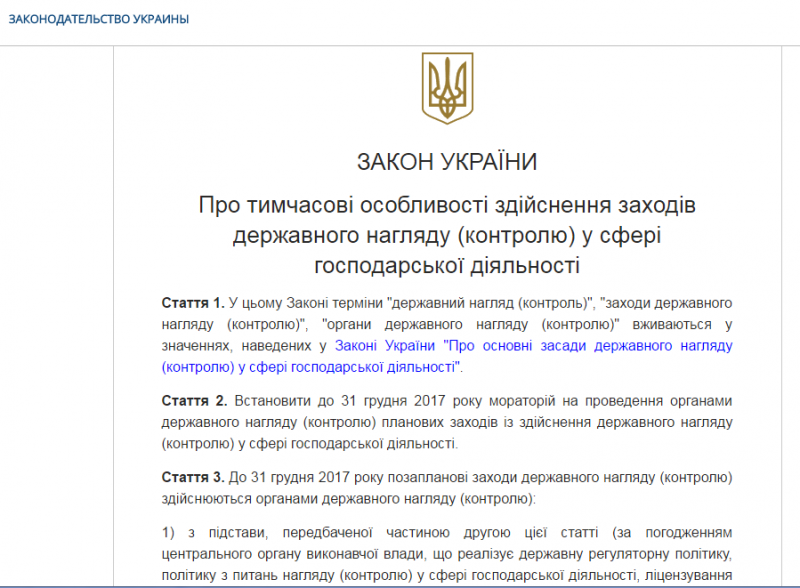Click the phrase "(за погодженням" in item 1
Screen dimensions: 800x588
tap(683, 529)
